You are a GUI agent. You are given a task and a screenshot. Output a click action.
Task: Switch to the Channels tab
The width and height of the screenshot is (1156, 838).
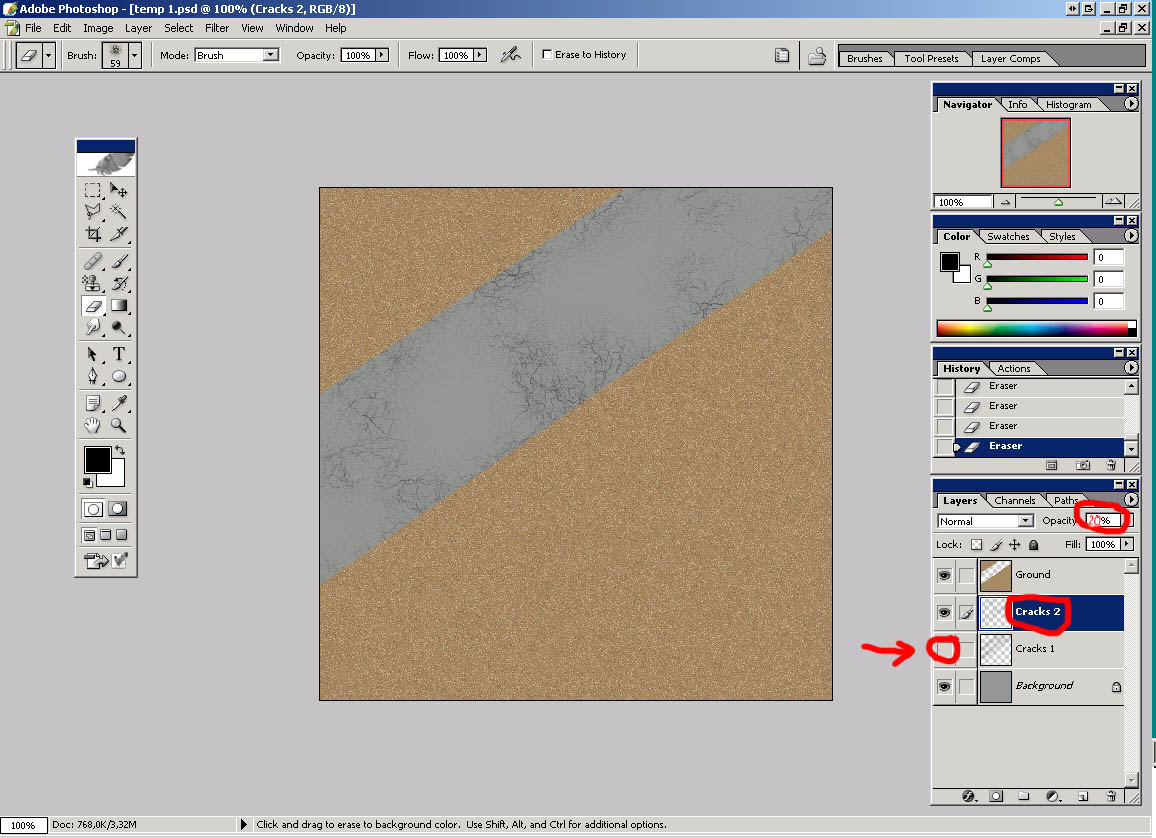1014,500
